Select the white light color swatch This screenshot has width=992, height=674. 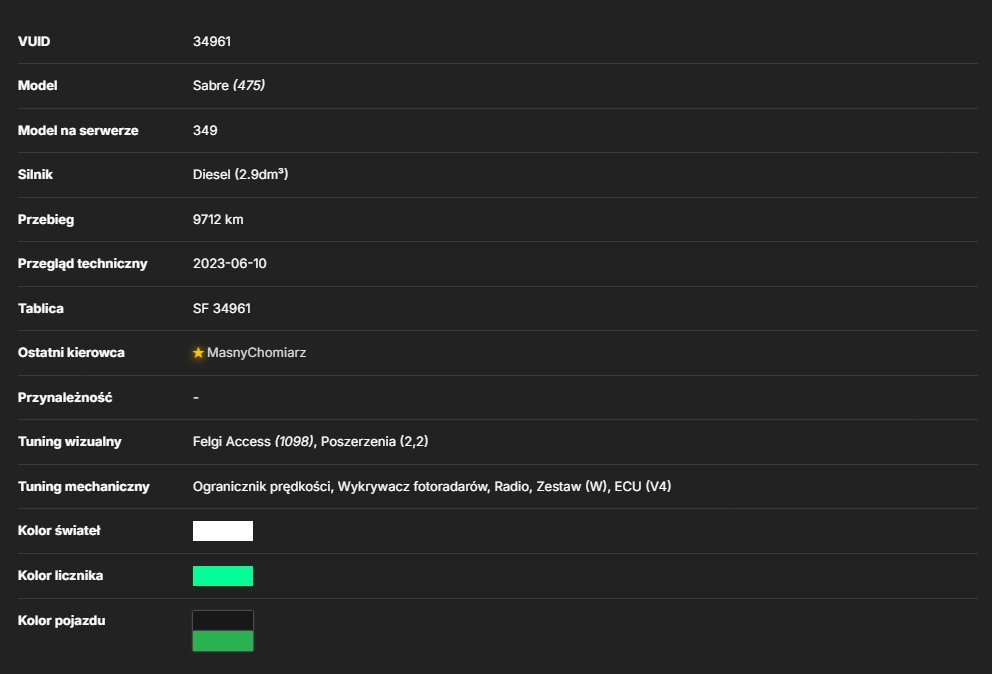click(223, 531)
